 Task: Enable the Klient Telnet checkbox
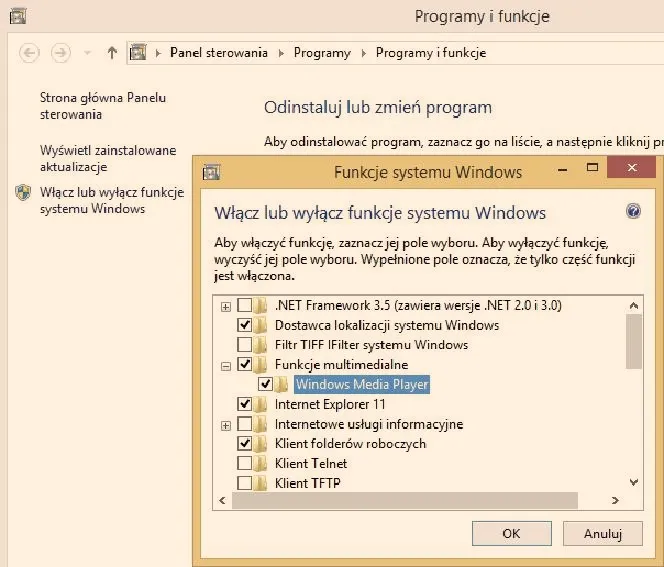(x=245, y=463)
